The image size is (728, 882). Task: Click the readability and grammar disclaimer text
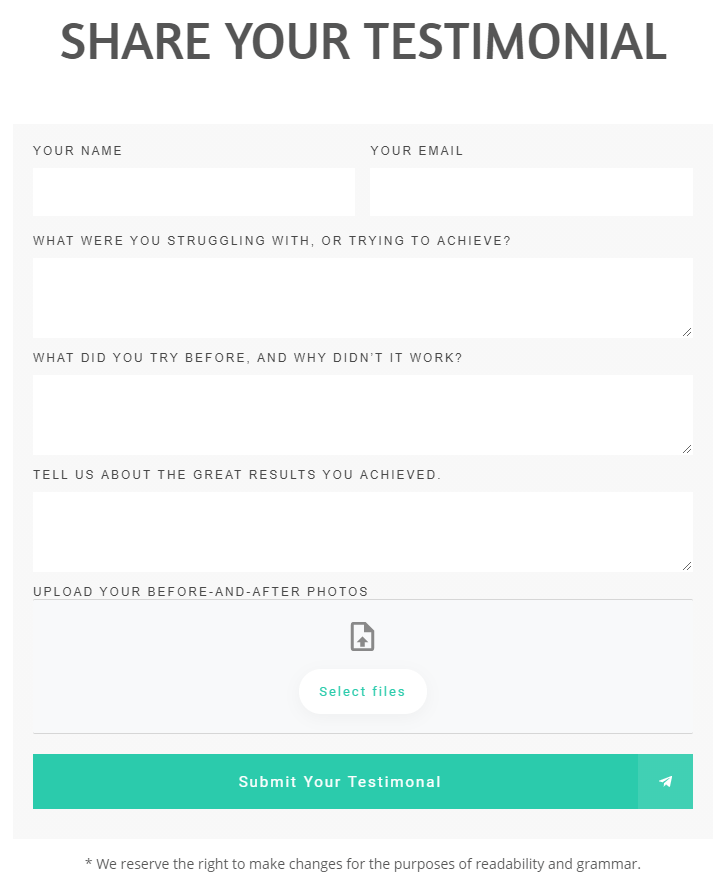pyautogui.click(x=363, y=863)
